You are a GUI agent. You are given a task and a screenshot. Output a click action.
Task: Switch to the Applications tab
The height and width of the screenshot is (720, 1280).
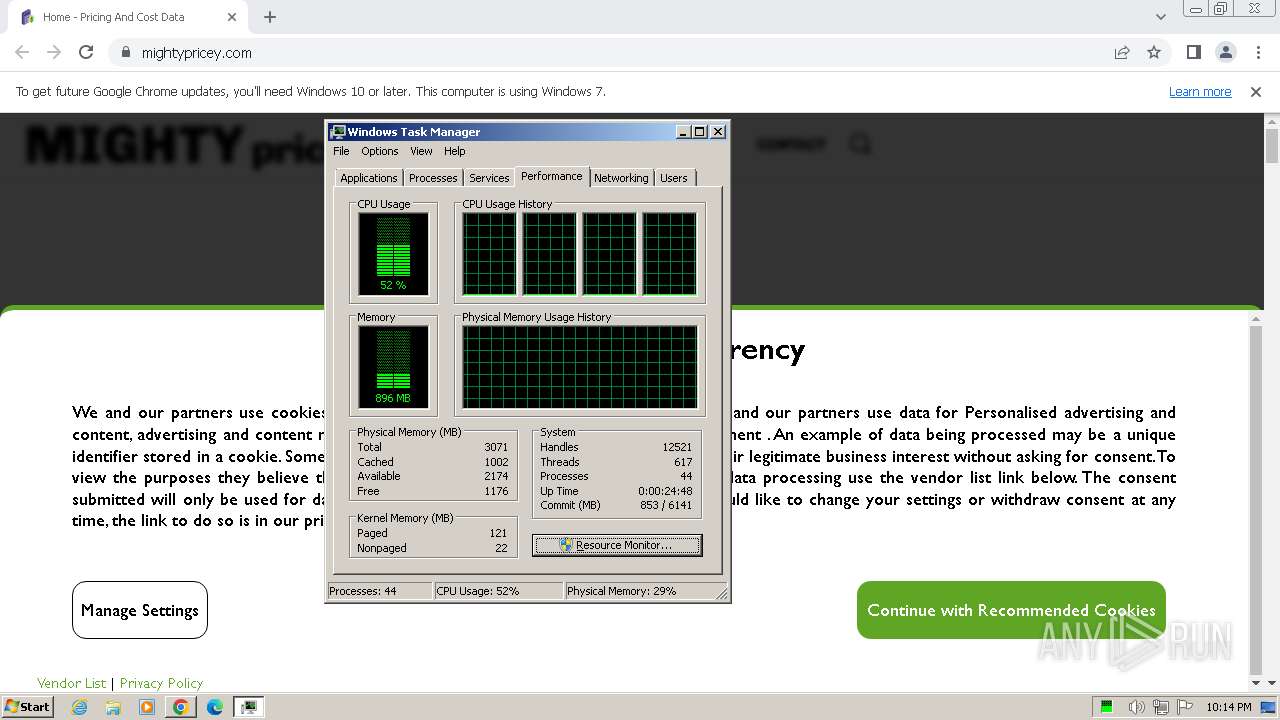pos(369,178)
